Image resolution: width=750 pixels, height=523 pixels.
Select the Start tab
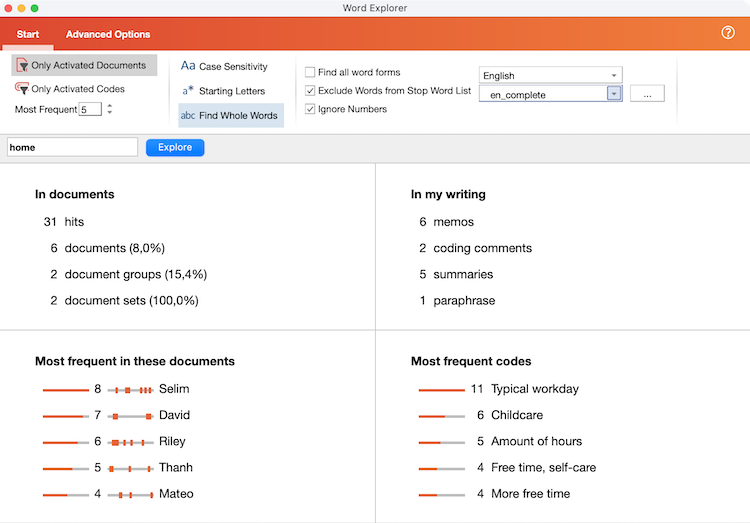27,35
